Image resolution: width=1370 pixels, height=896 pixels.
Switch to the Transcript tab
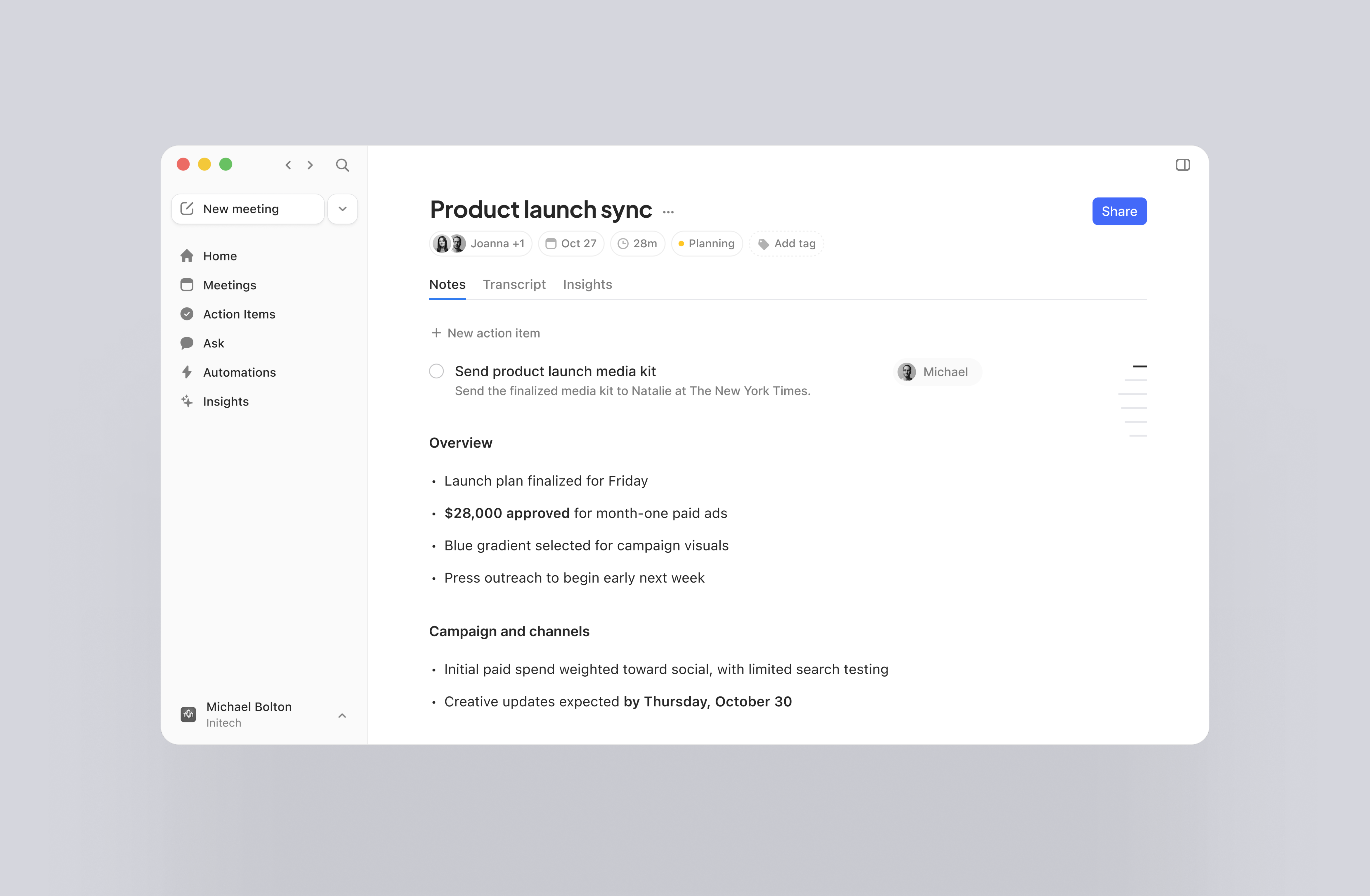(x=513, y=284)
